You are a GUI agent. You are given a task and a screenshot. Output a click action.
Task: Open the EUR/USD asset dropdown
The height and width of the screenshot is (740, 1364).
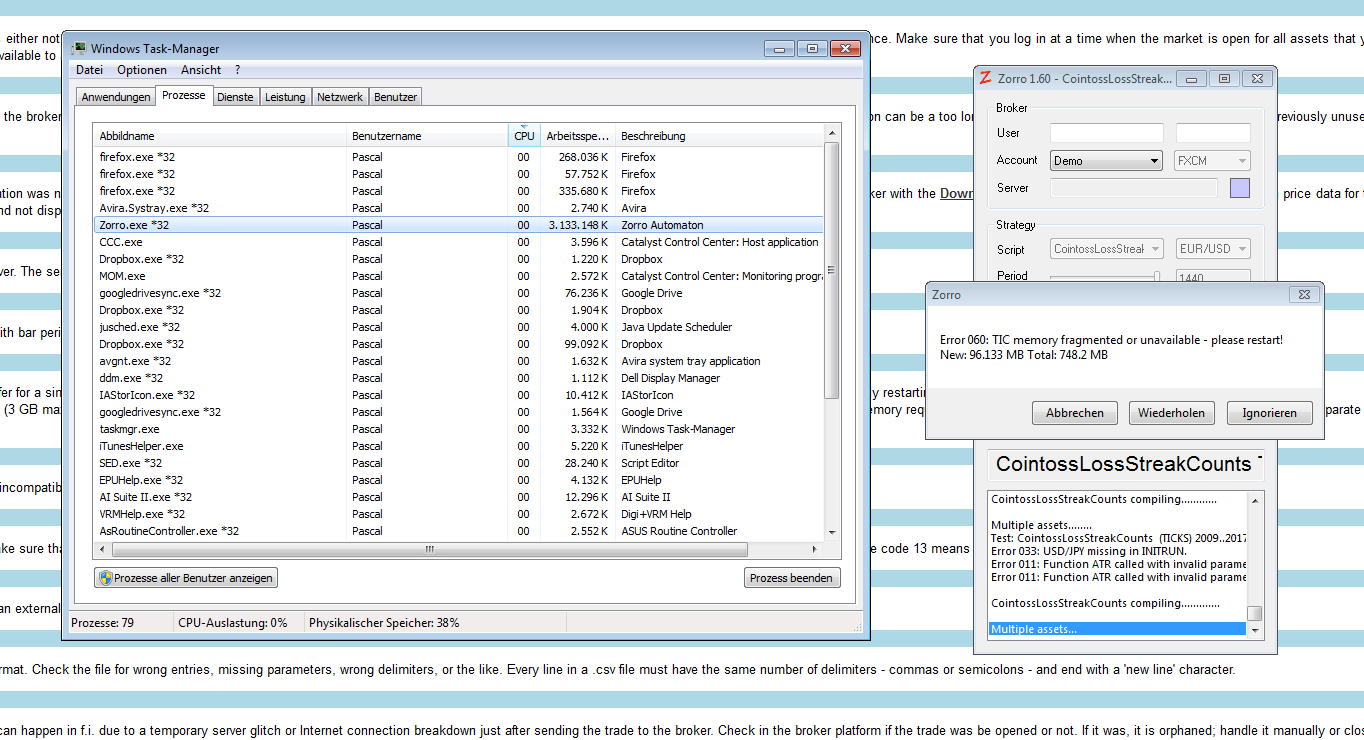pyautogui.click(x=1213, y=249)
